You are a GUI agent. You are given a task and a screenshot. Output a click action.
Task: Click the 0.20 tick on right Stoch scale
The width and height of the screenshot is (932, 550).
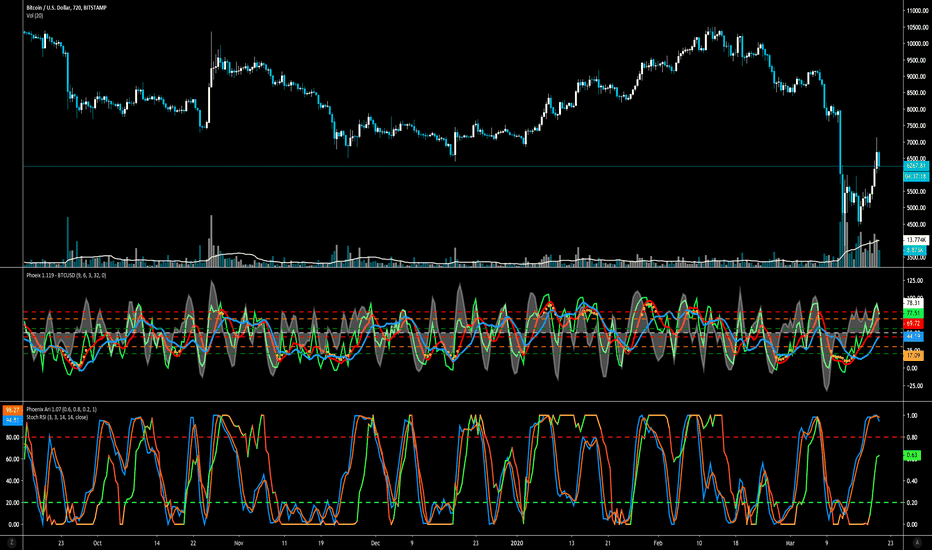click(911, 503)
